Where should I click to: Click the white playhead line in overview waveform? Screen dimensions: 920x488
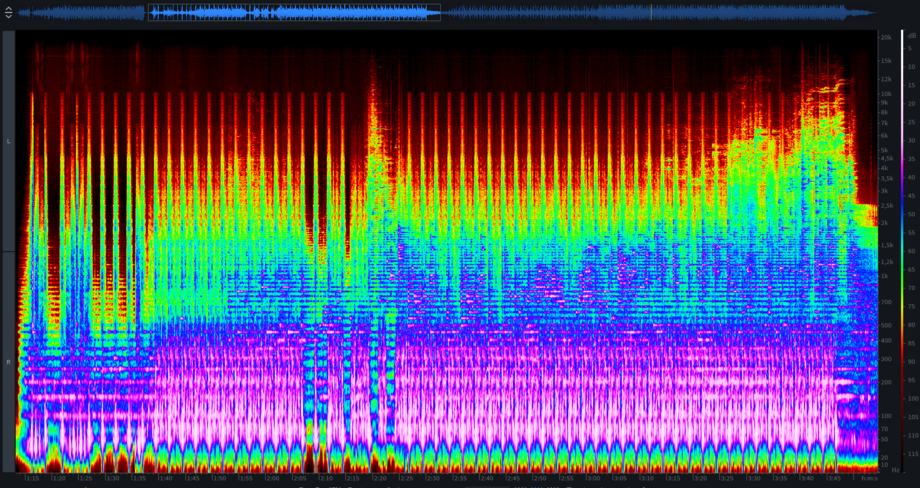652,13
